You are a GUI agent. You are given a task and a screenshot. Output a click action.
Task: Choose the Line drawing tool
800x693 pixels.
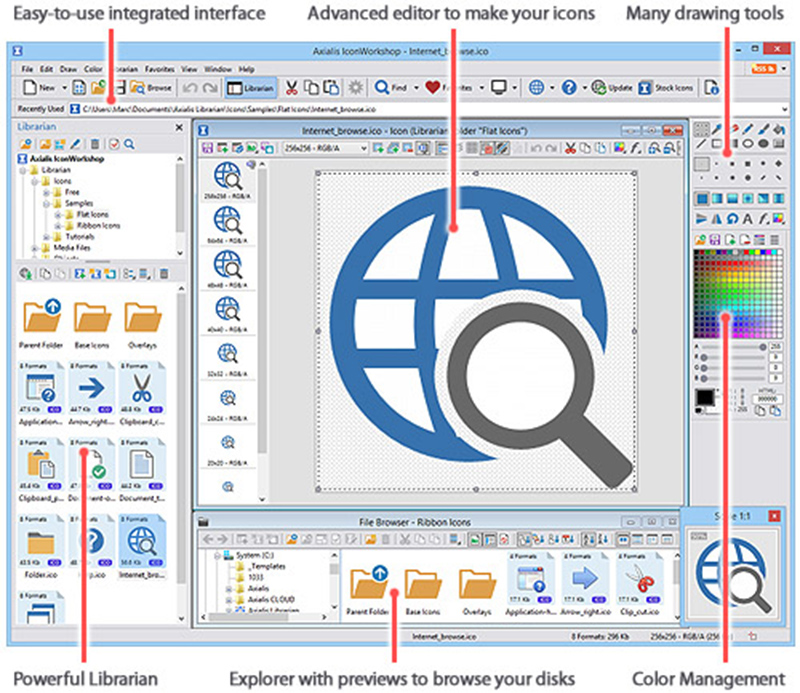699,143
